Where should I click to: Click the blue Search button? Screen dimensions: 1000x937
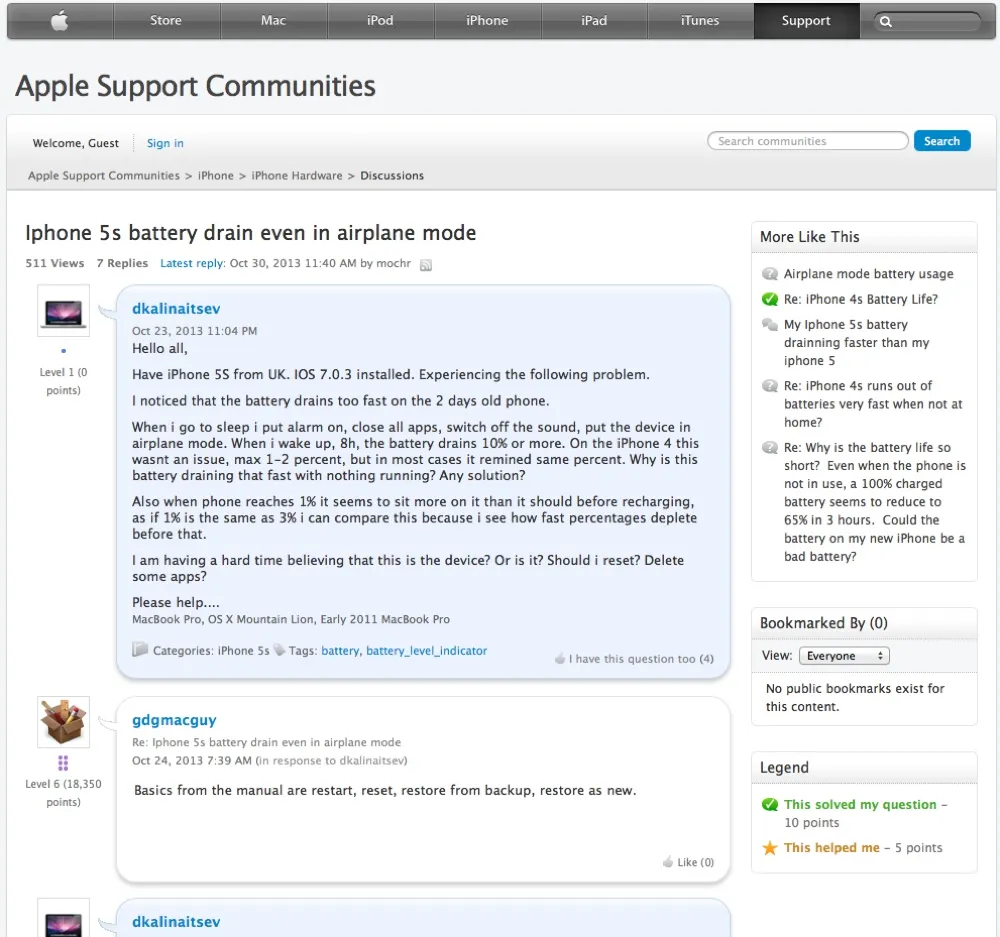click(x=942, y=141)
